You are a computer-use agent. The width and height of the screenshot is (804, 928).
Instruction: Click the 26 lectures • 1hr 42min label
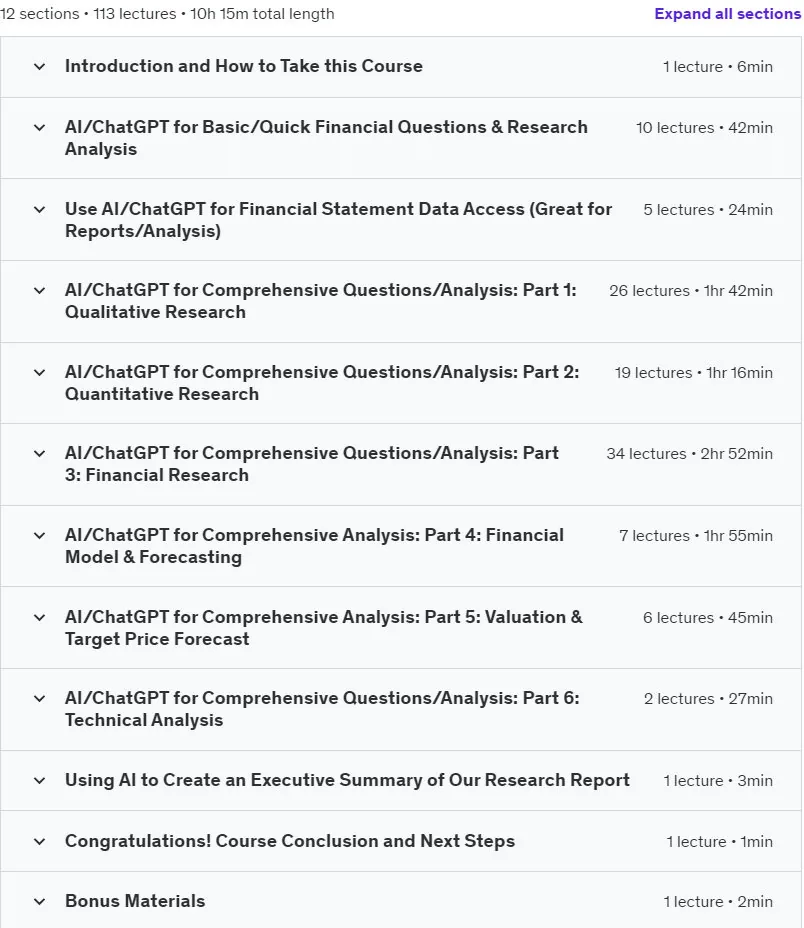pos(691,291)
